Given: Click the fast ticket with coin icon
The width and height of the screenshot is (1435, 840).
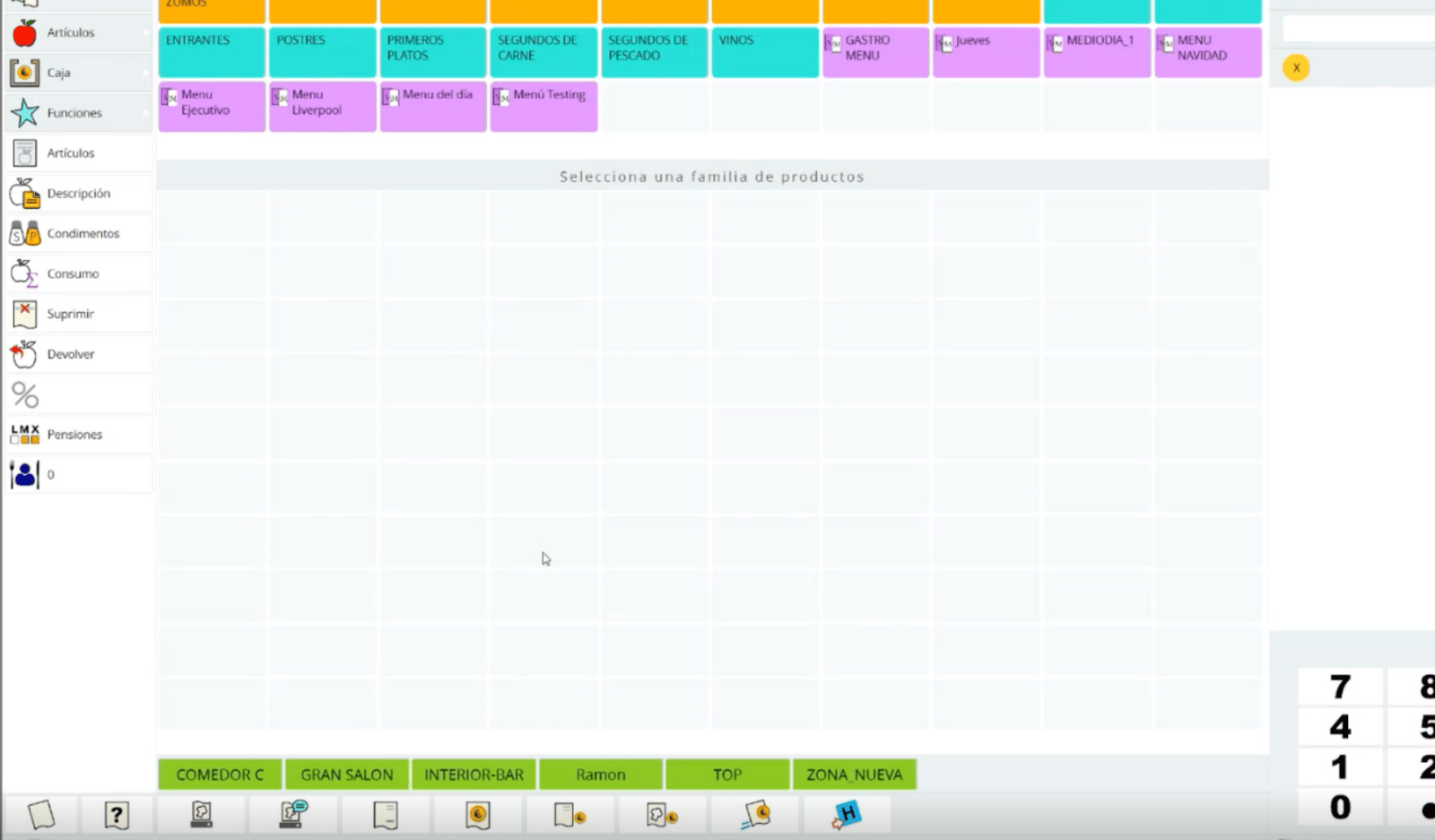Looking at the screenshot, I should [x=755, y=815].
